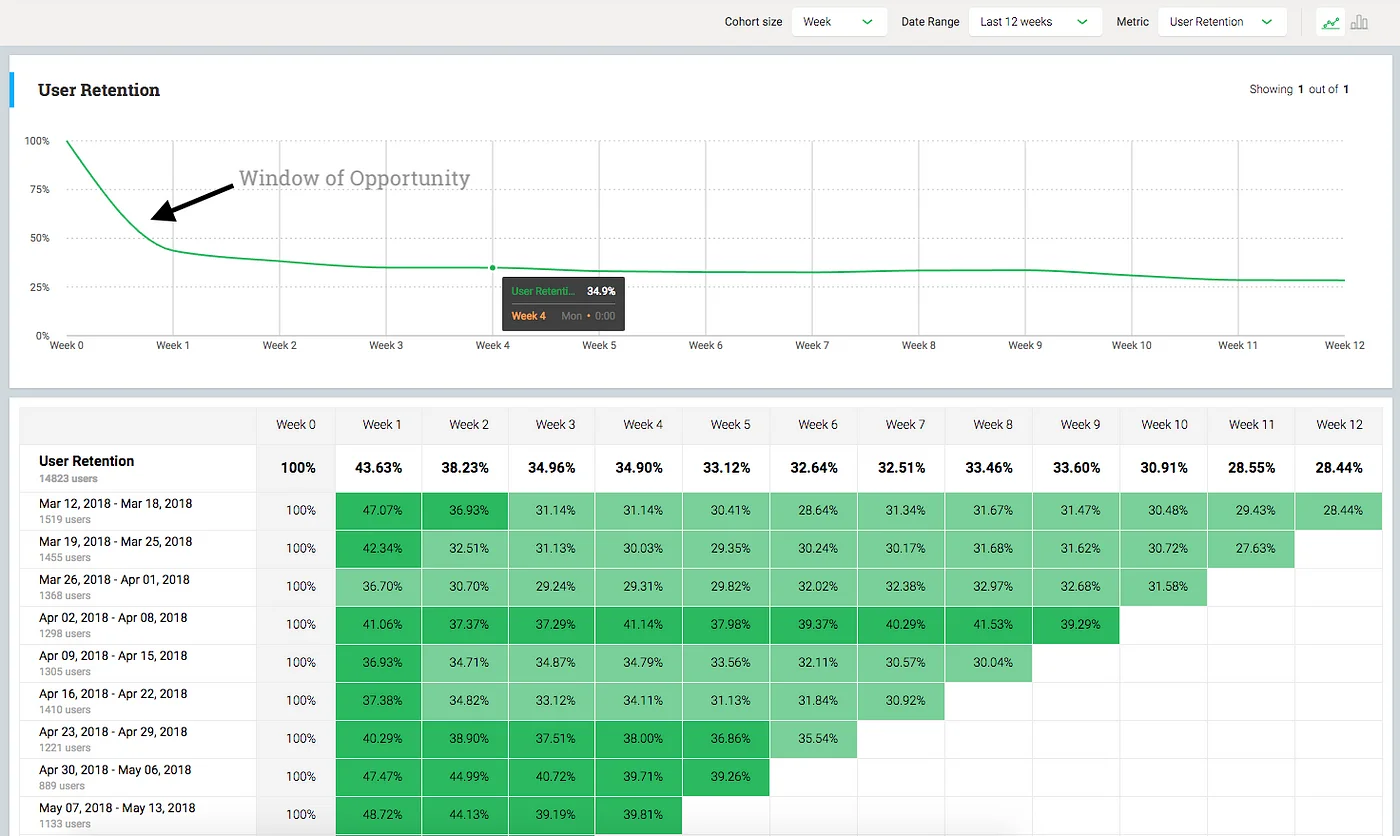The height and width of the screenshot is (836, 1400).
Task: Switch to line chart view
Action: tap(1330, 21)
